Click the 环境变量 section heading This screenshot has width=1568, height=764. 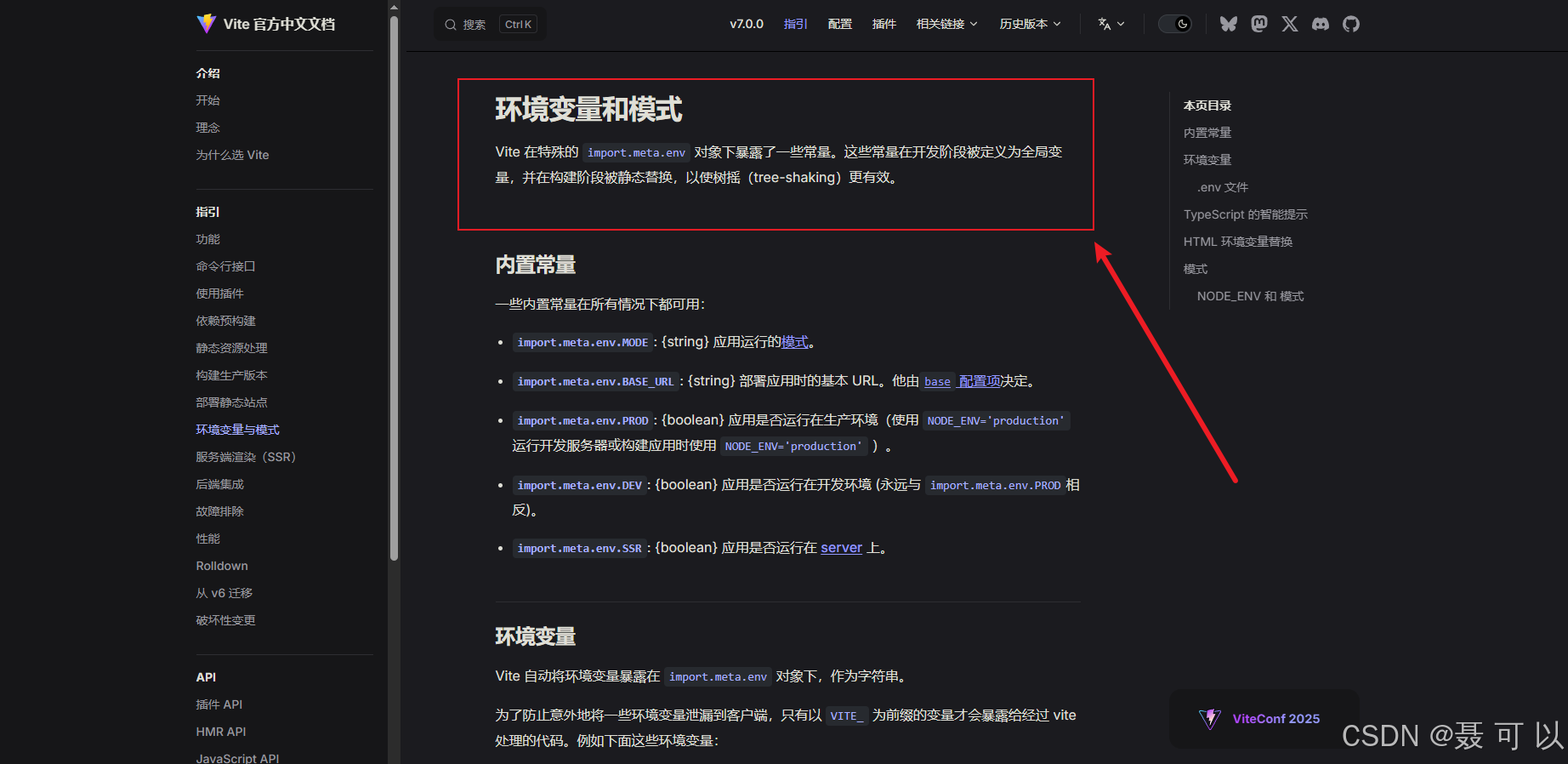pyautogui.click(x=536, y=636)
